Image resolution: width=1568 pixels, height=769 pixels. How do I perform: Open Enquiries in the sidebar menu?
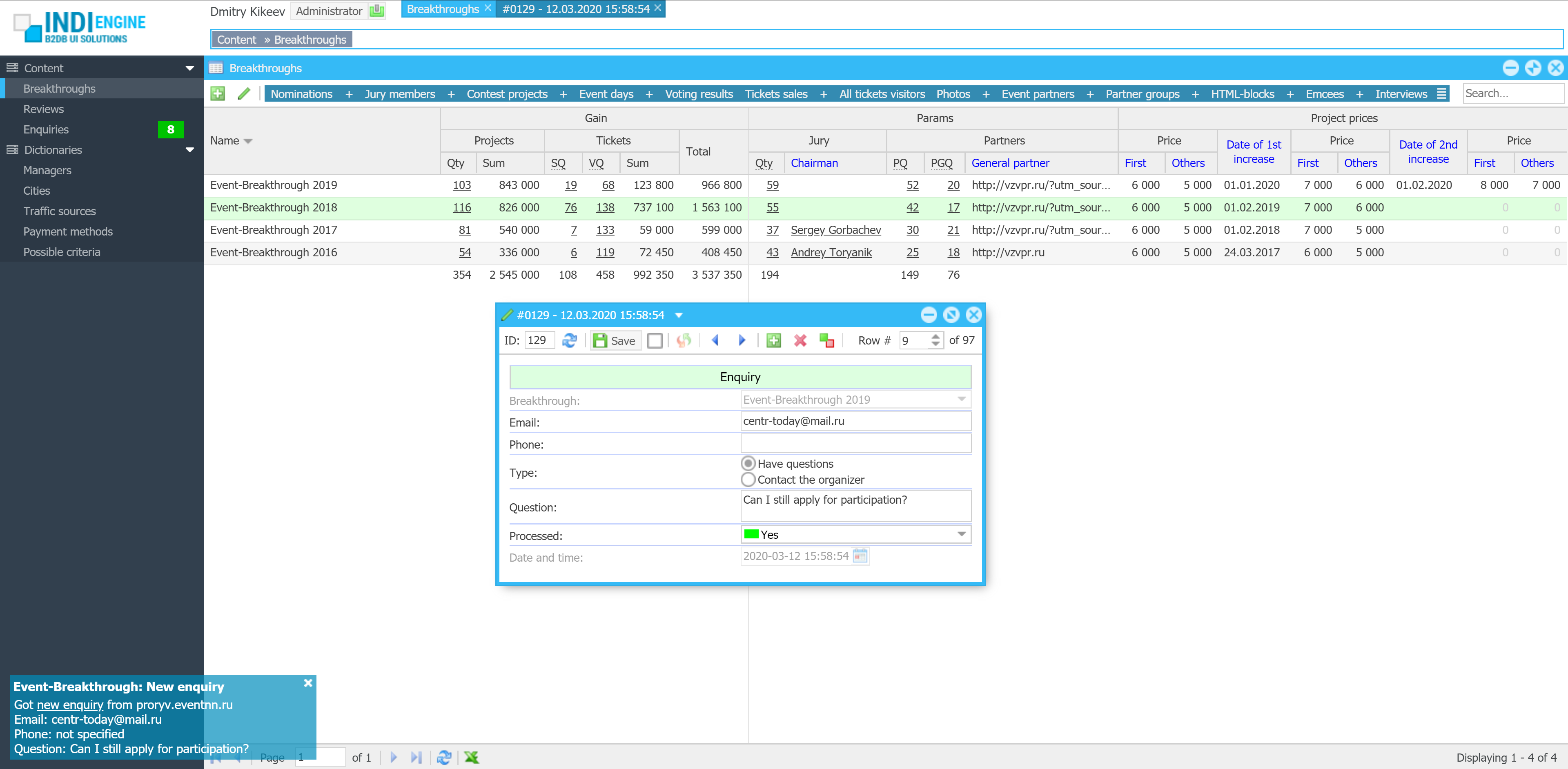[46, 129]
